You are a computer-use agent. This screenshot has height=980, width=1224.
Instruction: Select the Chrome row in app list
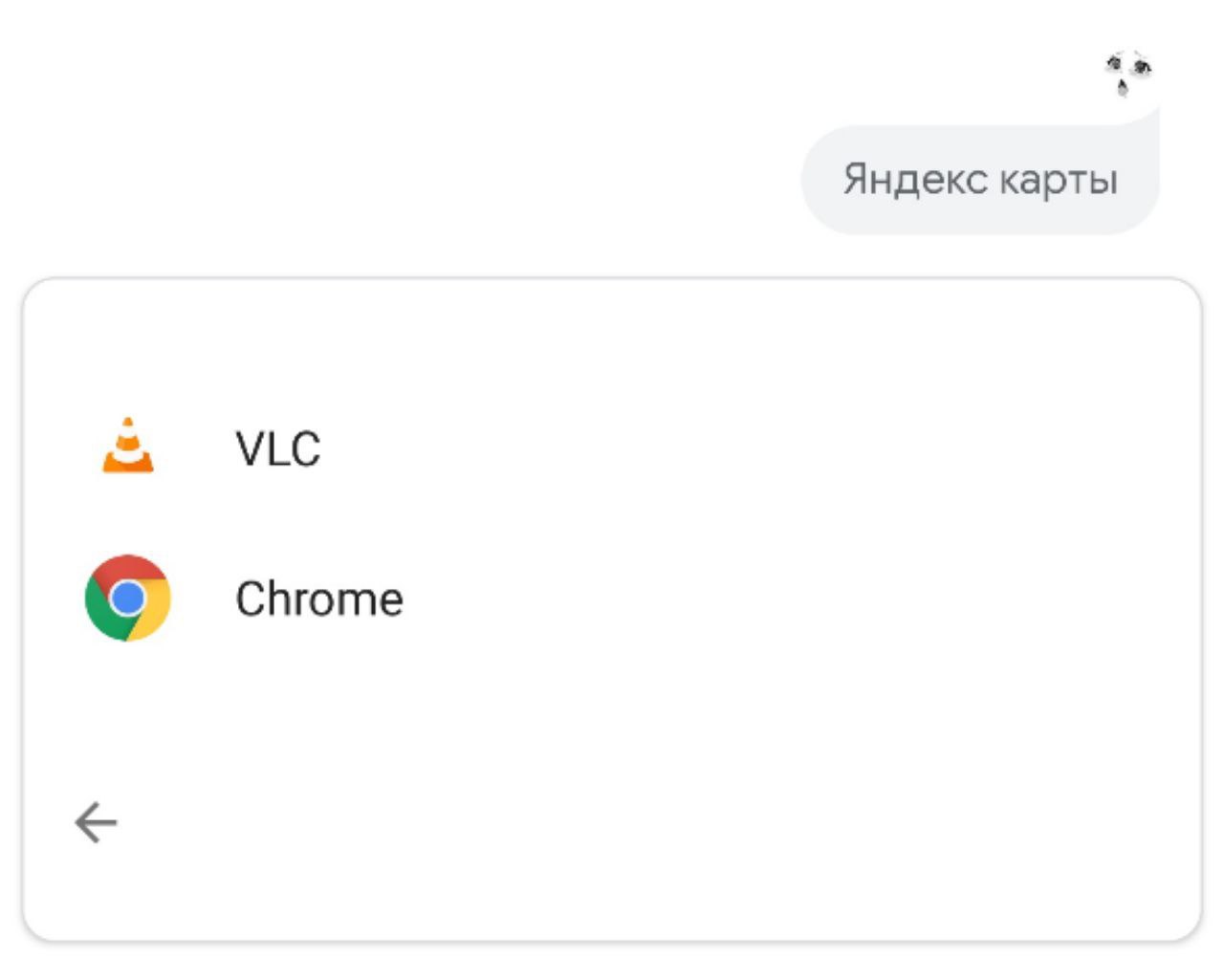612,599
